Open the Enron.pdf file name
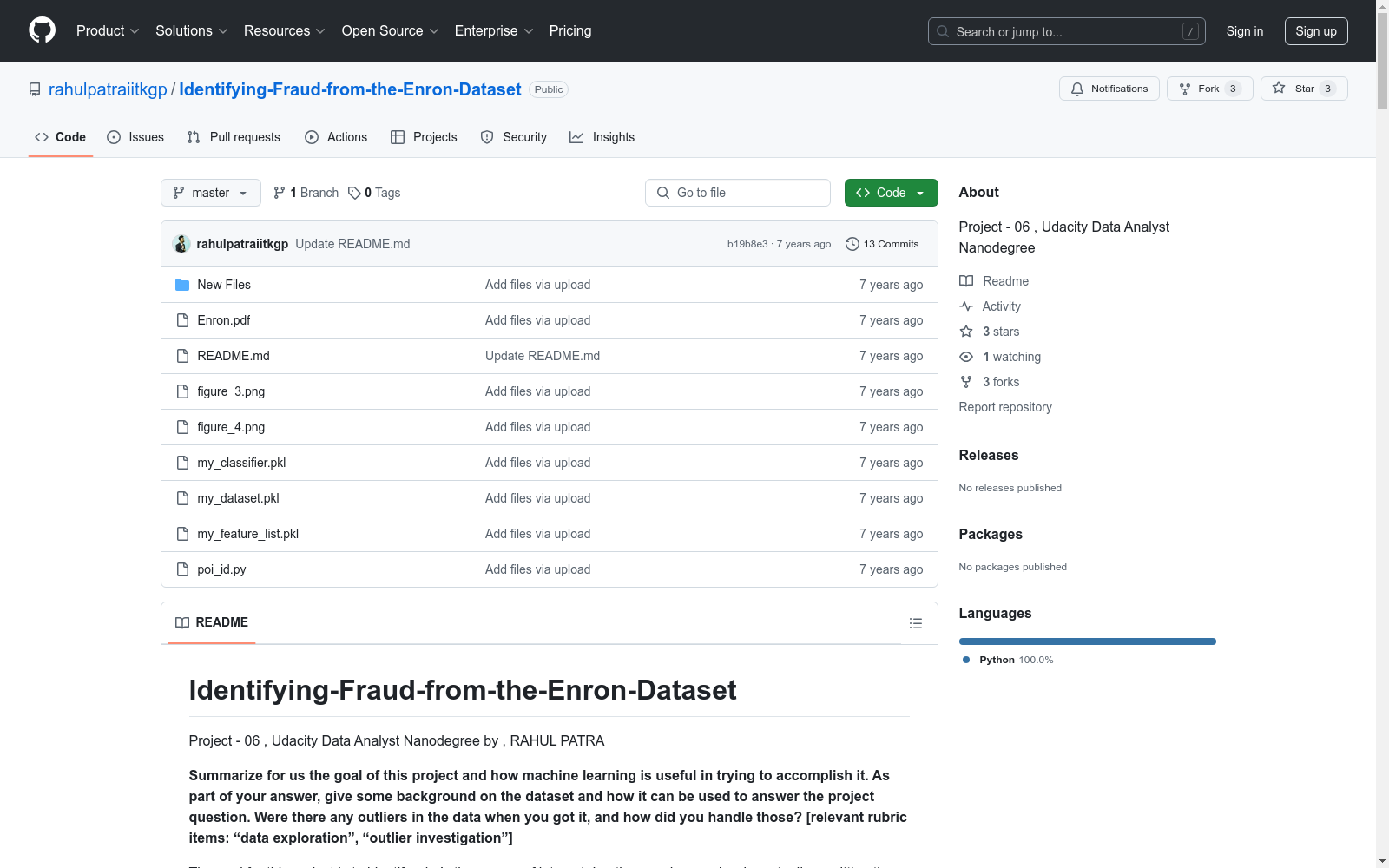The image size is (1389, 868). tap(223, 320)
